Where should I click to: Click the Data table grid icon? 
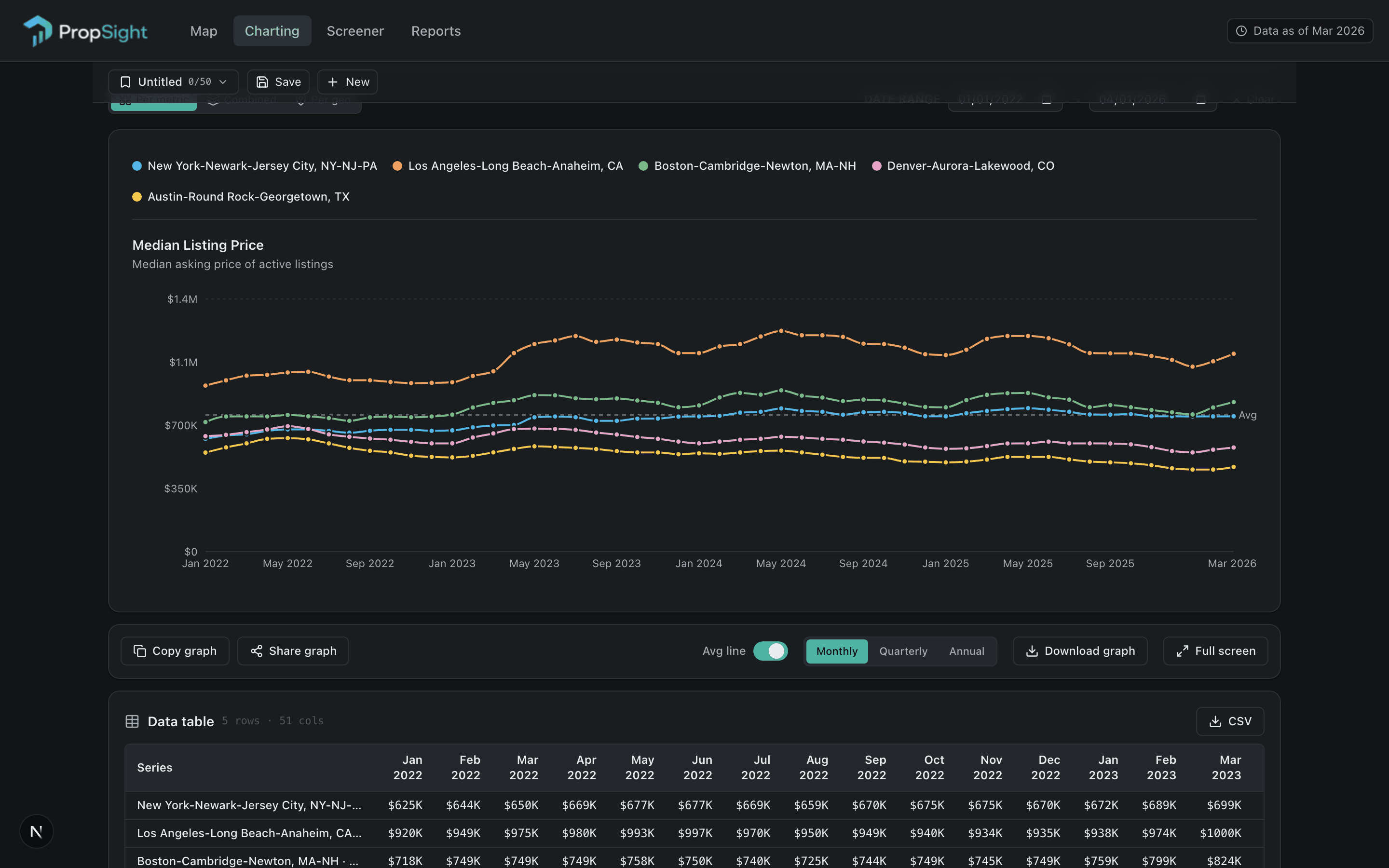tap(132, 721)
